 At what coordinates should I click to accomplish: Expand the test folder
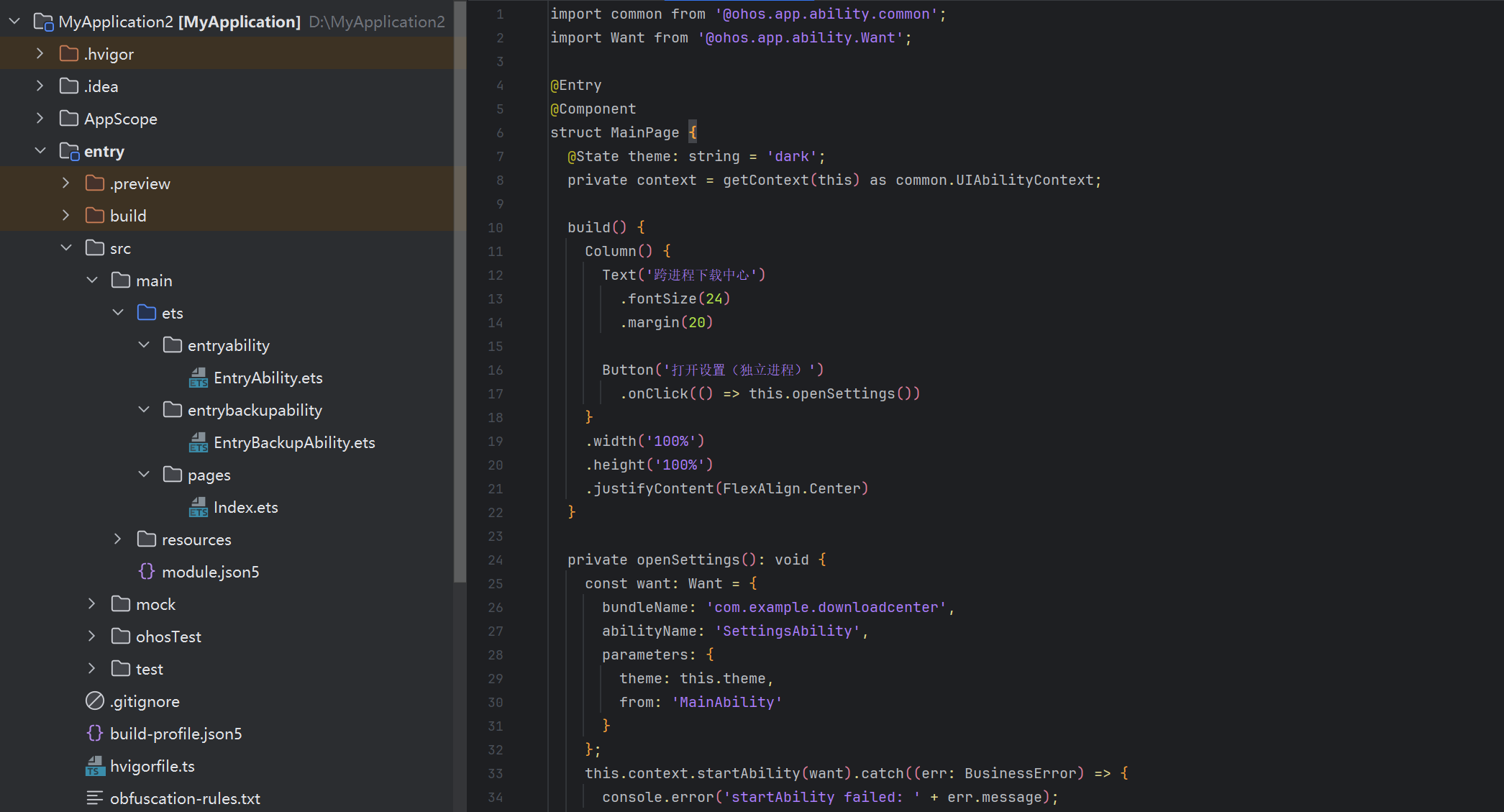92,669
